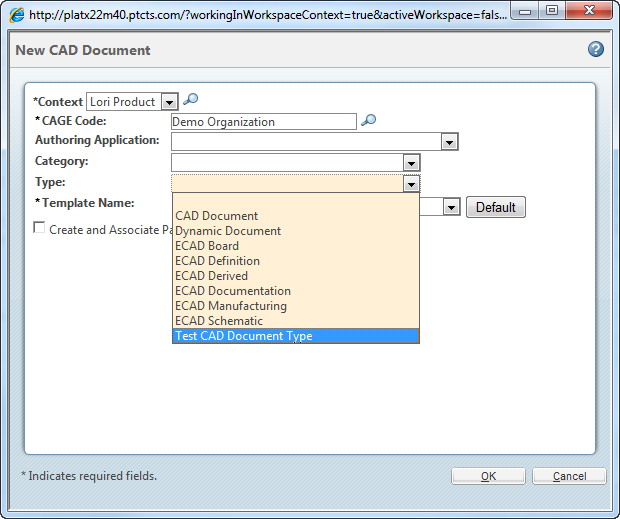Minimize the browser popup window

(x=525, y=11)
